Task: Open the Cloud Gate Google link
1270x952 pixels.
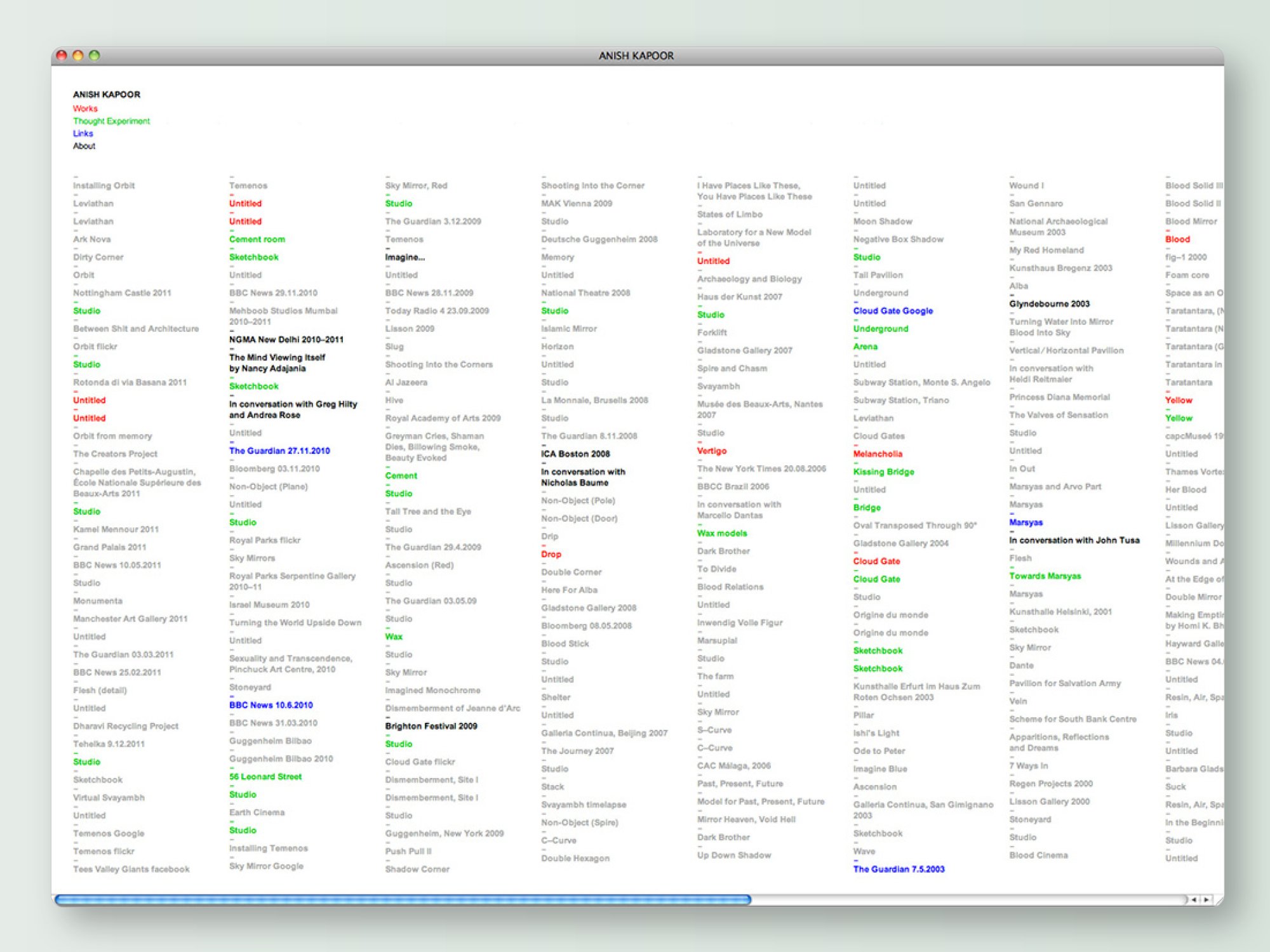Action: pos(893,311)
